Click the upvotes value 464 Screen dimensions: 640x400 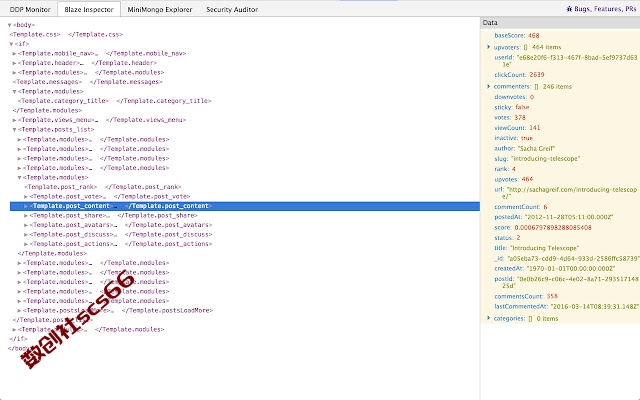[x=527, y=179]
